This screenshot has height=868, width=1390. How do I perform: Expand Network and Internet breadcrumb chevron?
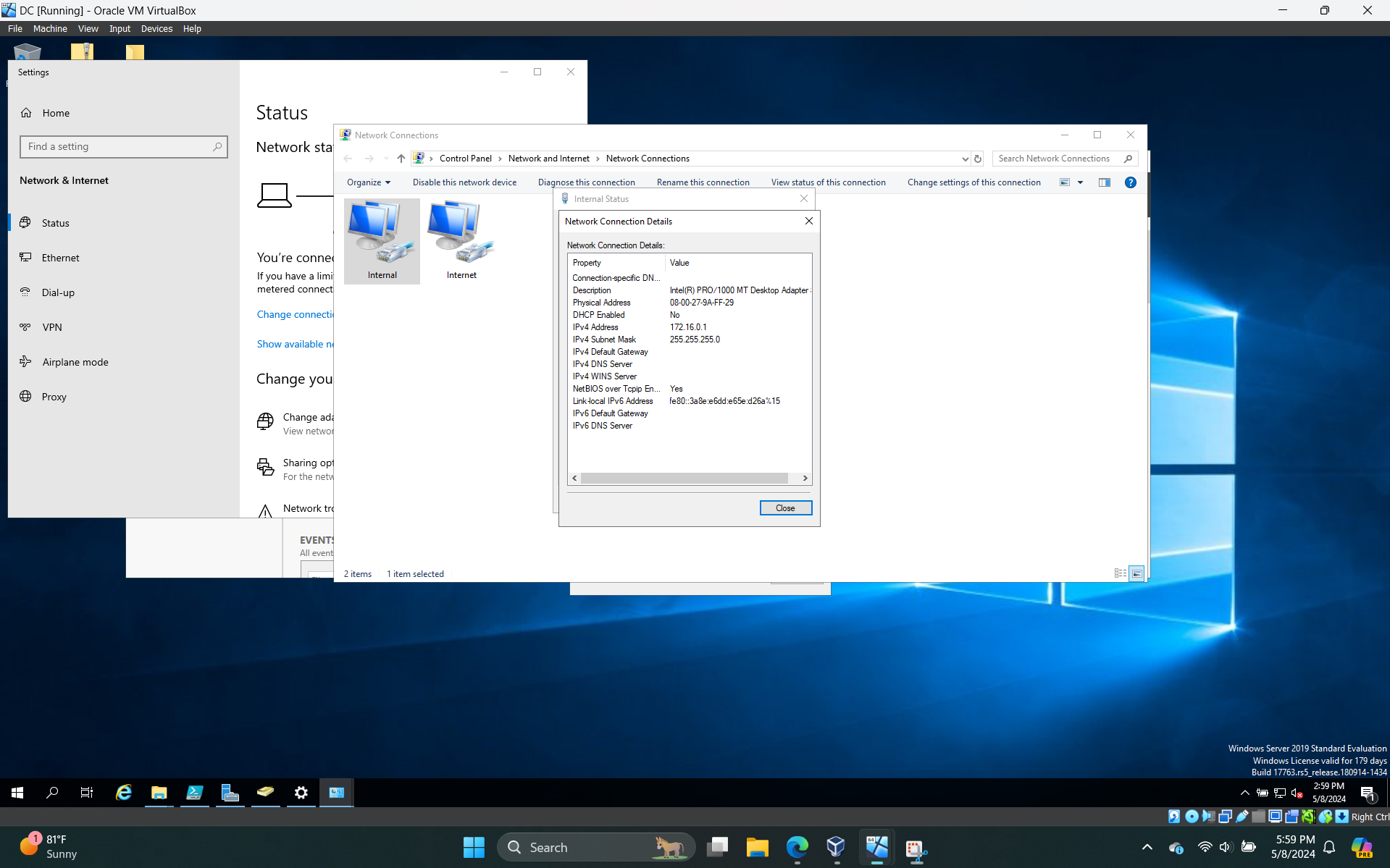pos(598,159)
